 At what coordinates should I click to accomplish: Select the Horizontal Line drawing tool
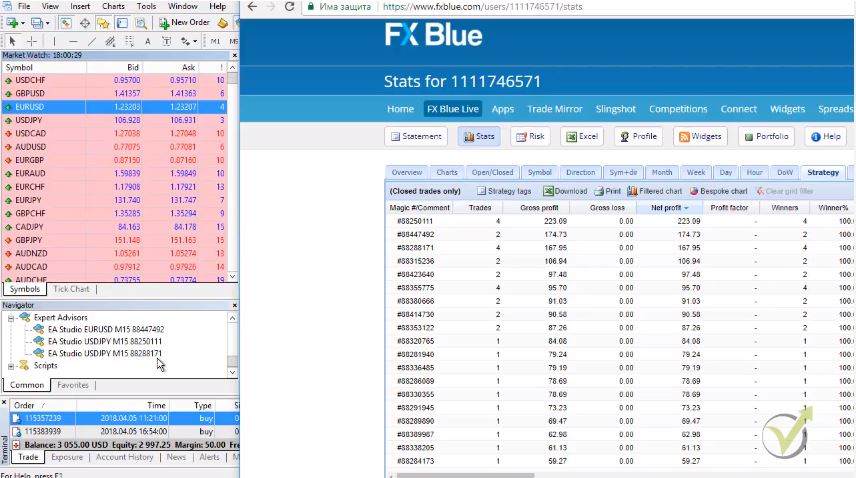pos(73,41)
